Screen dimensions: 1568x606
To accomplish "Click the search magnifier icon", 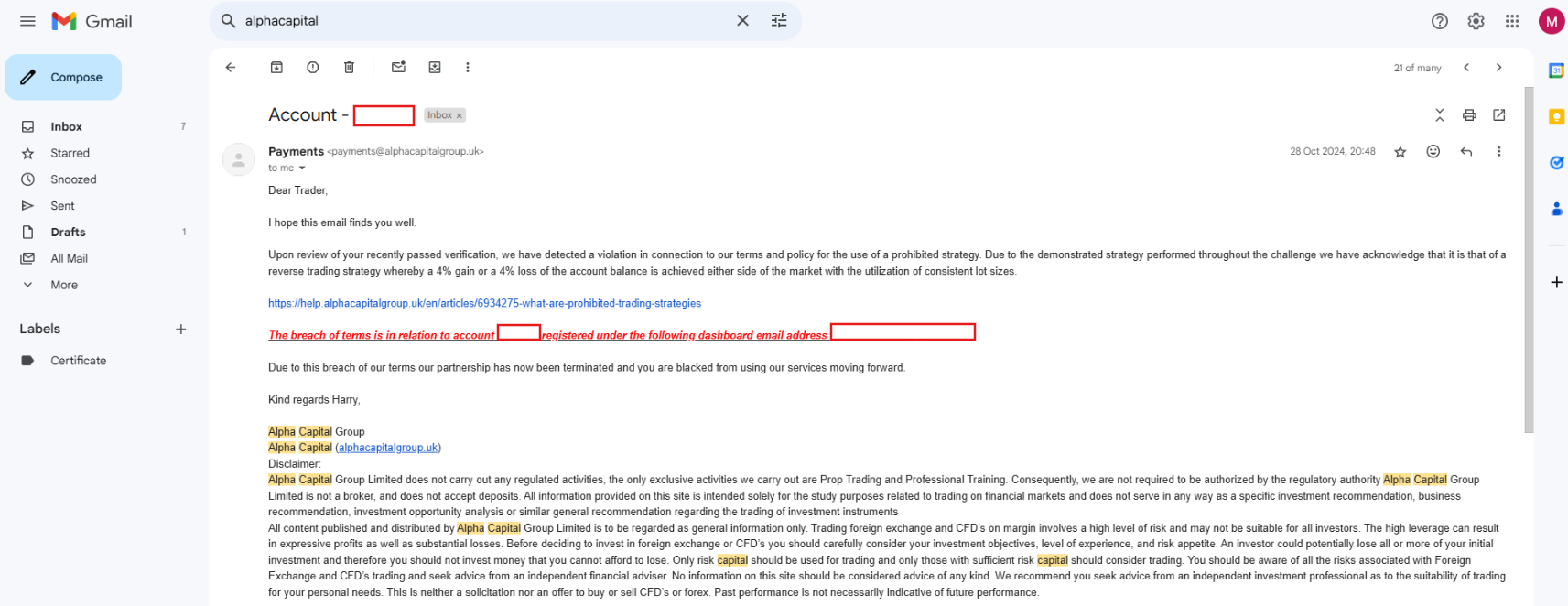I will coord(229,20).
